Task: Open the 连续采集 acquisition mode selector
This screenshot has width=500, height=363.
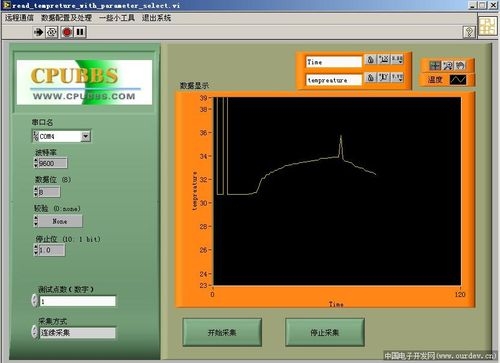Action: (x=77, y=333)
